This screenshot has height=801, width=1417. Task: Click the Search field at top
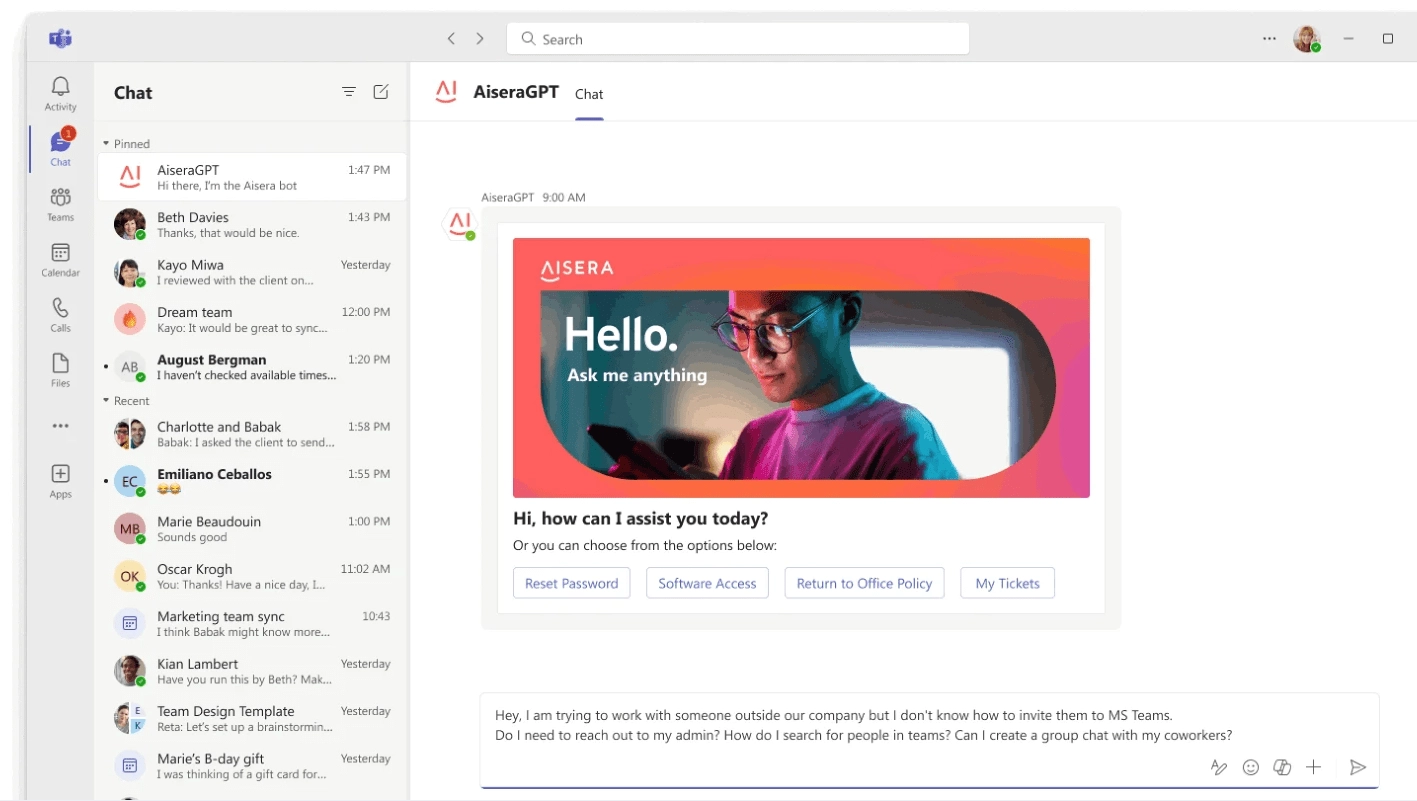(738, 39)
